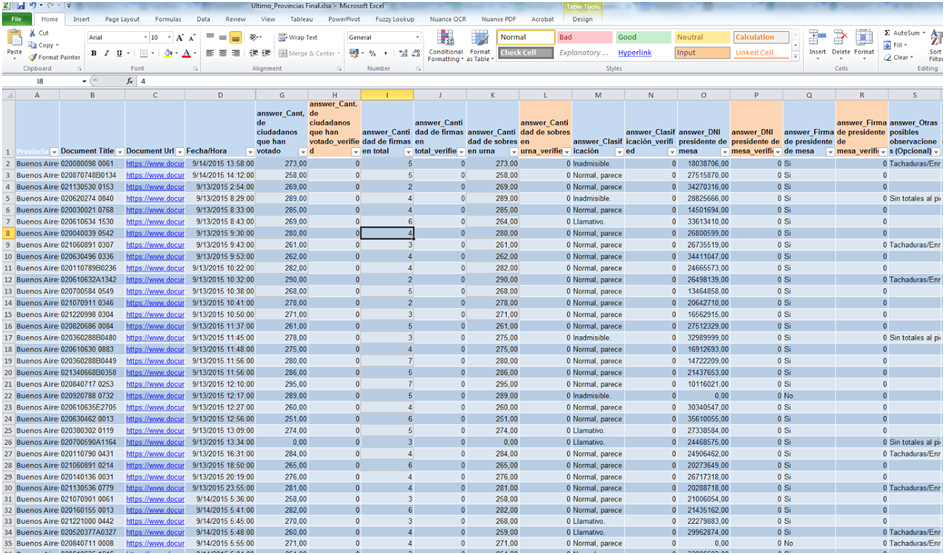This screenshot has width=945, height=555.
Task: Toggle Top Align in Alignment group
Action: (x=210, y=37)
